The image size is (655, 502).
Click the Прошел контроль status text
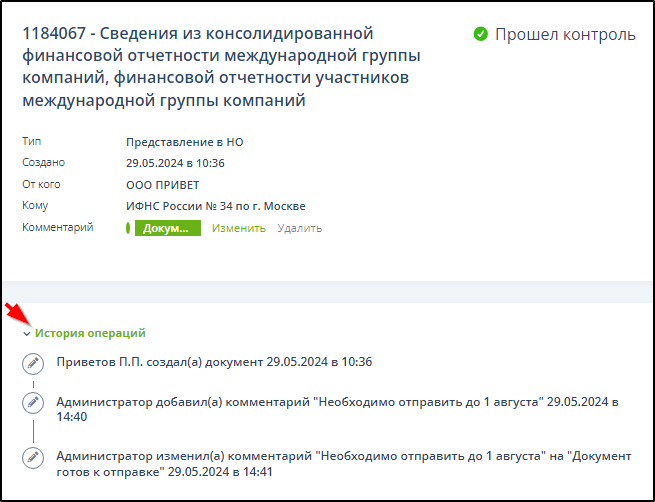pyautogui.click(x=566, y=35)
